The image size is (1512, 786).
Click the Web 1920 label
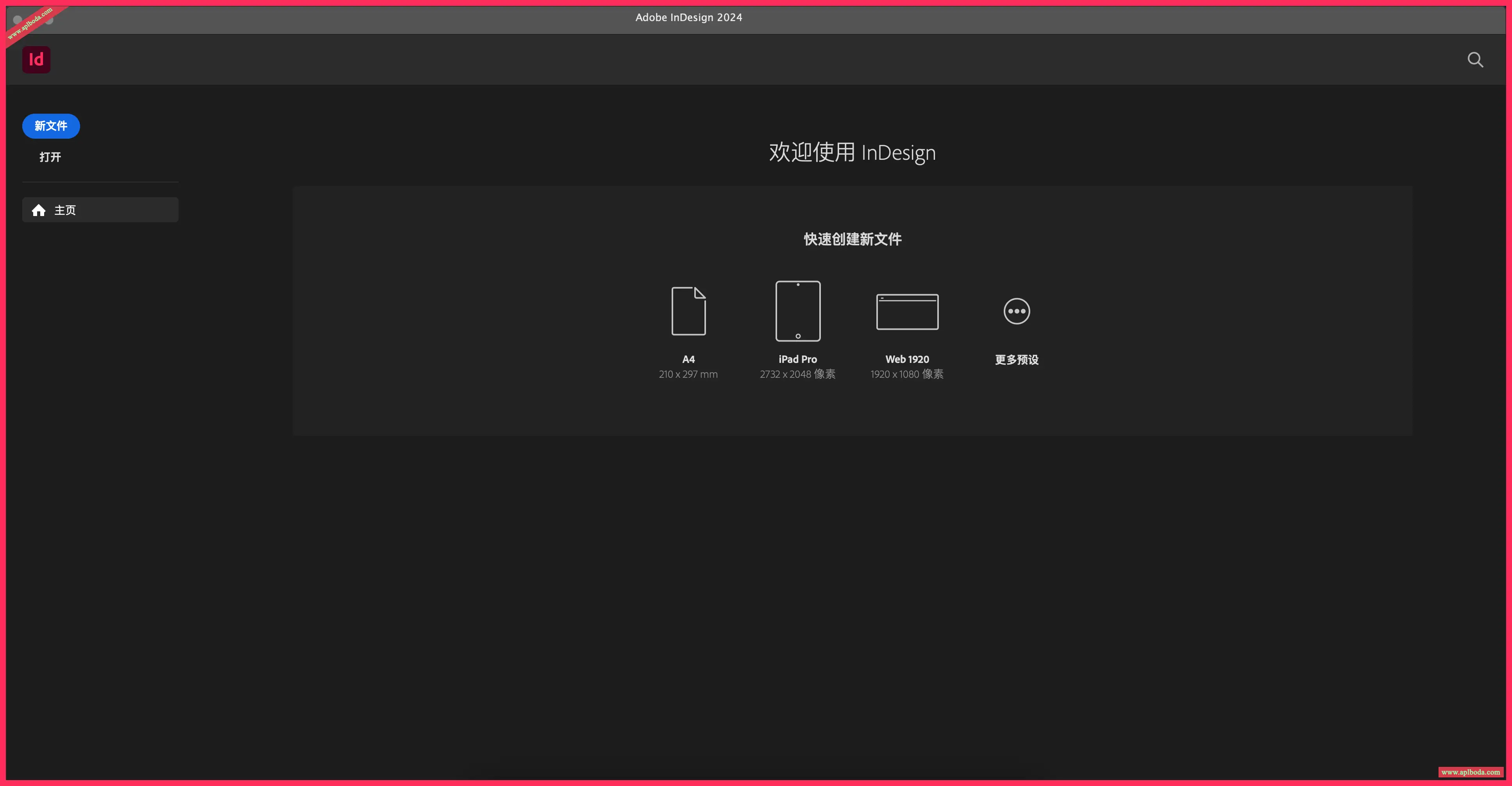click(x=907, y=359)
